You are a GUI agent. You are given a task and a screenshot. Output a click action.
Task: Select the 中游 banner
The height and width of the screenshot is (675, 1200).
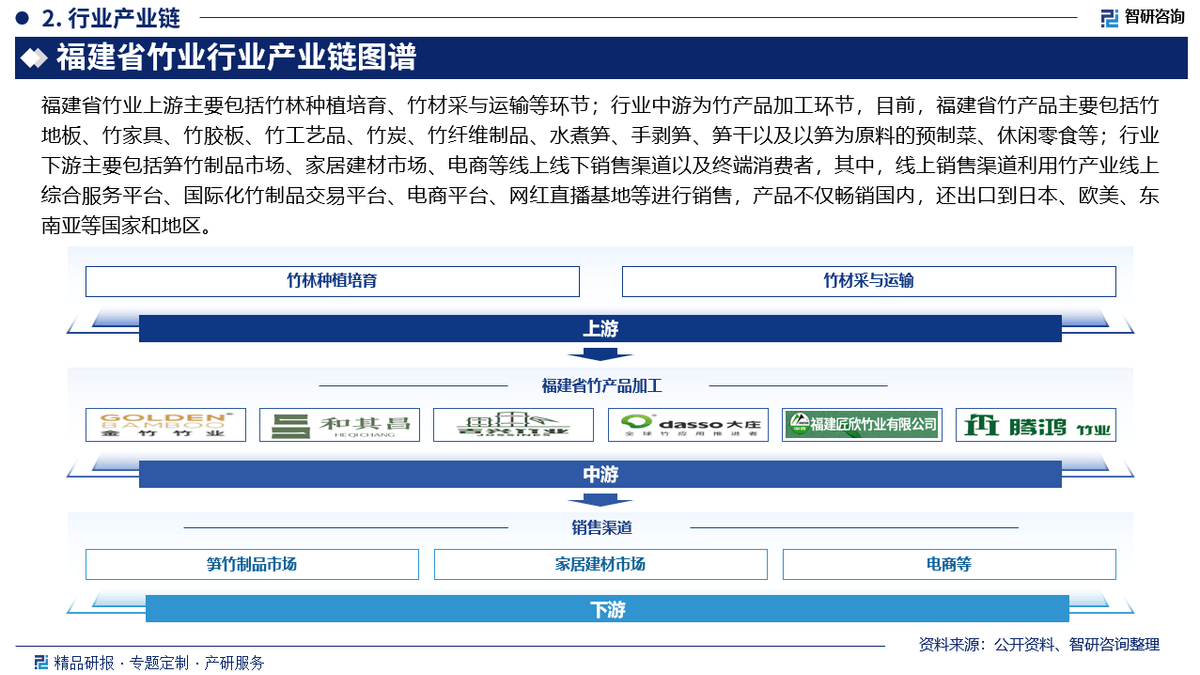pyautogui.click(x=600, y=475)
